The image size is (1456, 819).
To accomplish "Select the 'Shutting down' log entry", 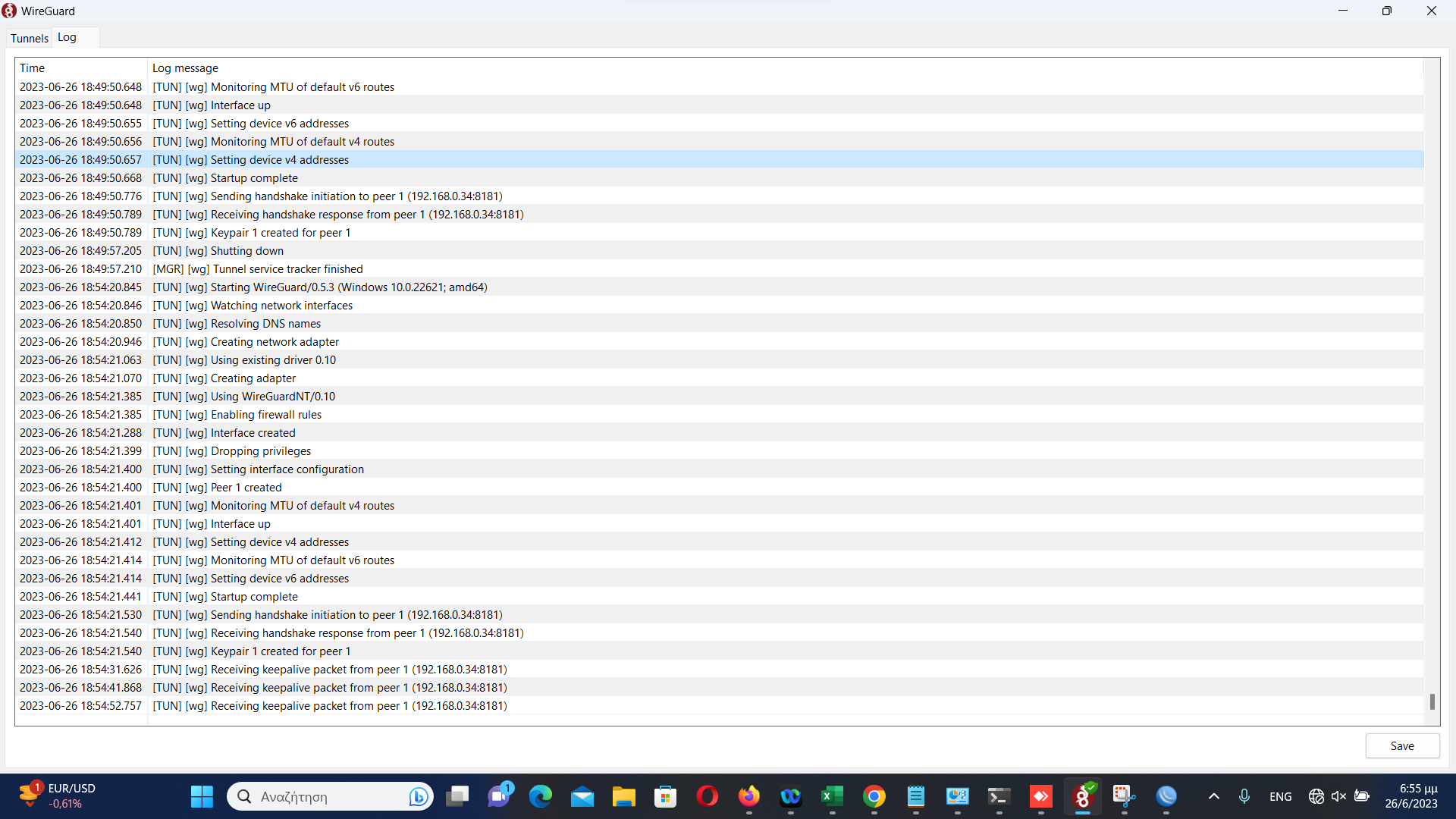I will (x=246, y=251).
